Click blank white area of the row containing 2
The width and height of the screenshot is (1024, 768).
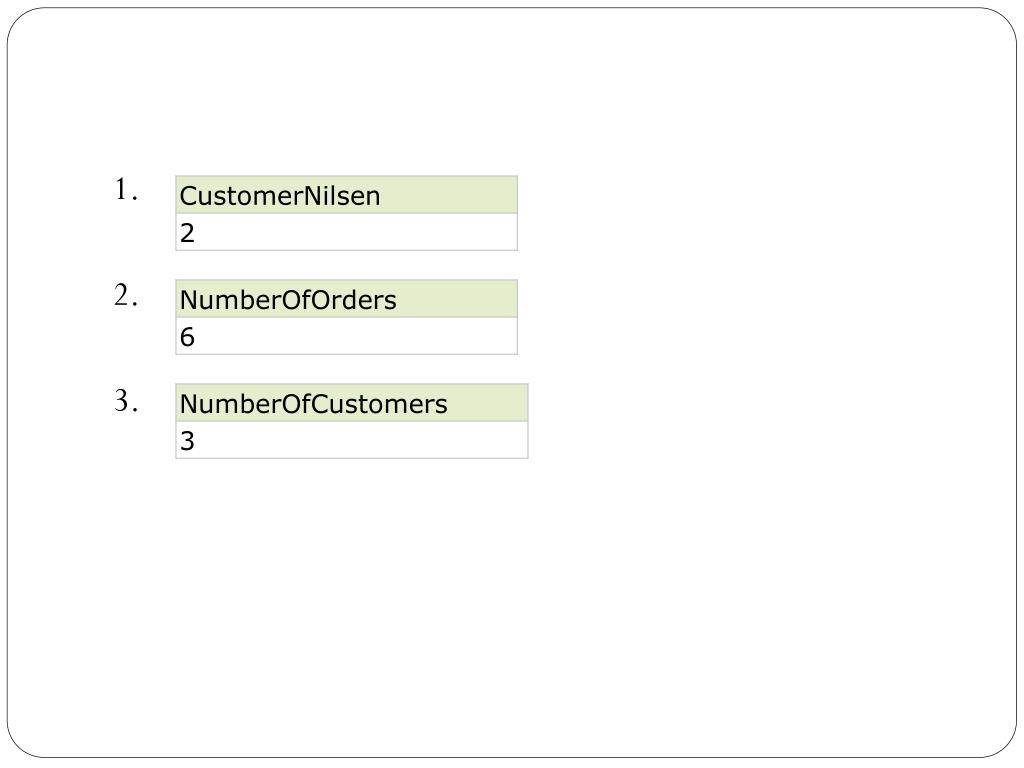(x=356, y=232)
